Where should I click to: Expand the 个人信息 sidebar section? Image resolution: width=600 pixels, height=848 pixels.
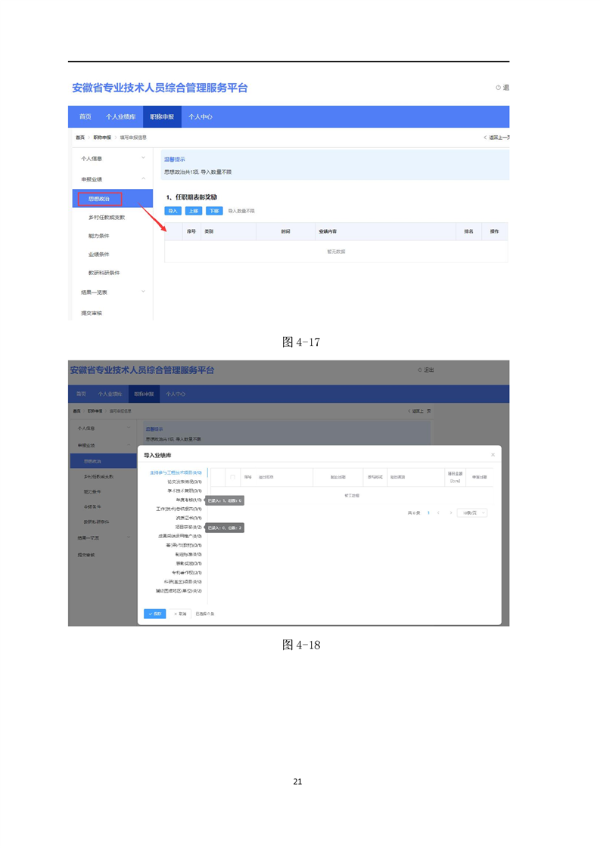[143, 158]
